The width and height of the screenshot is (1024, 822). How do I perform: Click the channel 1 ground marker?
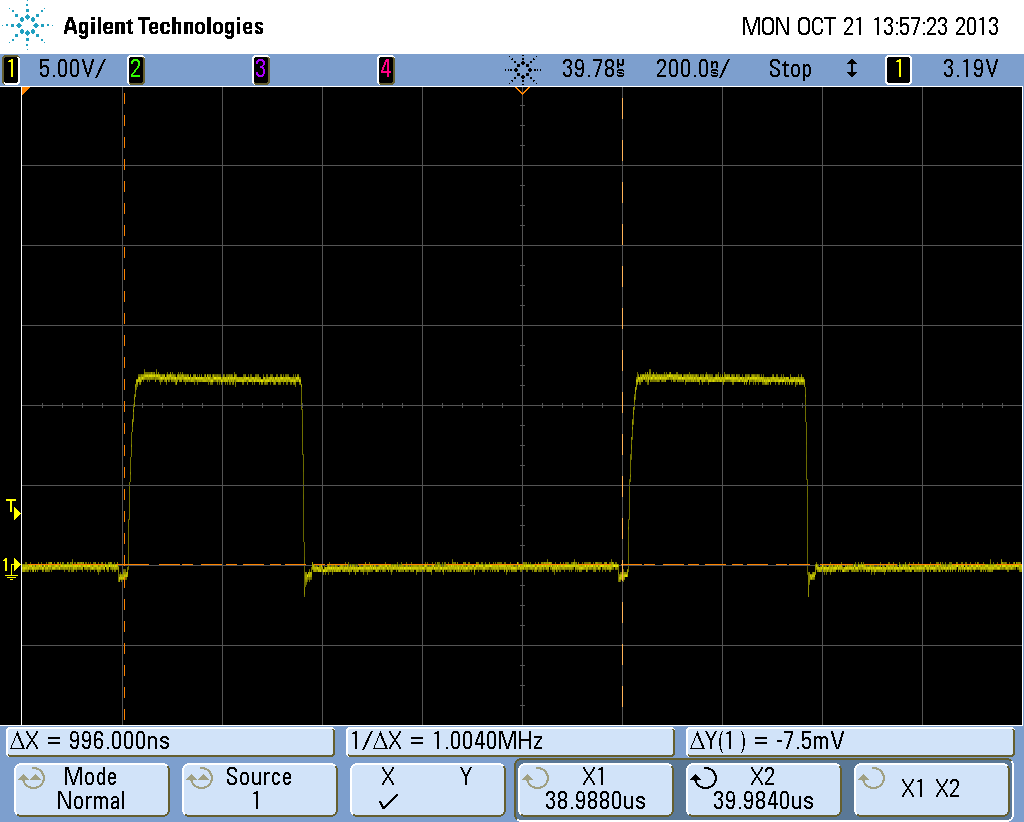[12, 567]
